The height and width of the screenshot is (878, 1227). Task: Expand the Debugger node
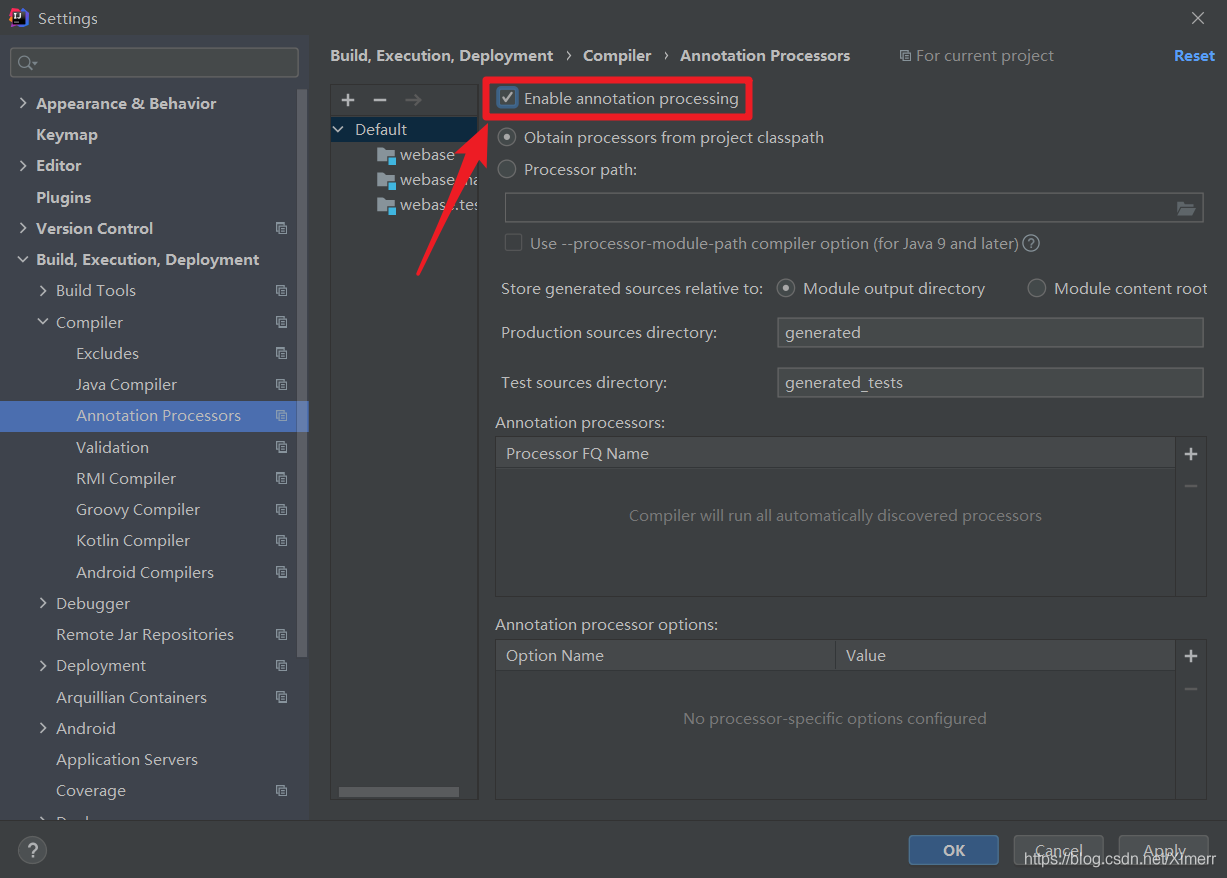click(43, 603)
